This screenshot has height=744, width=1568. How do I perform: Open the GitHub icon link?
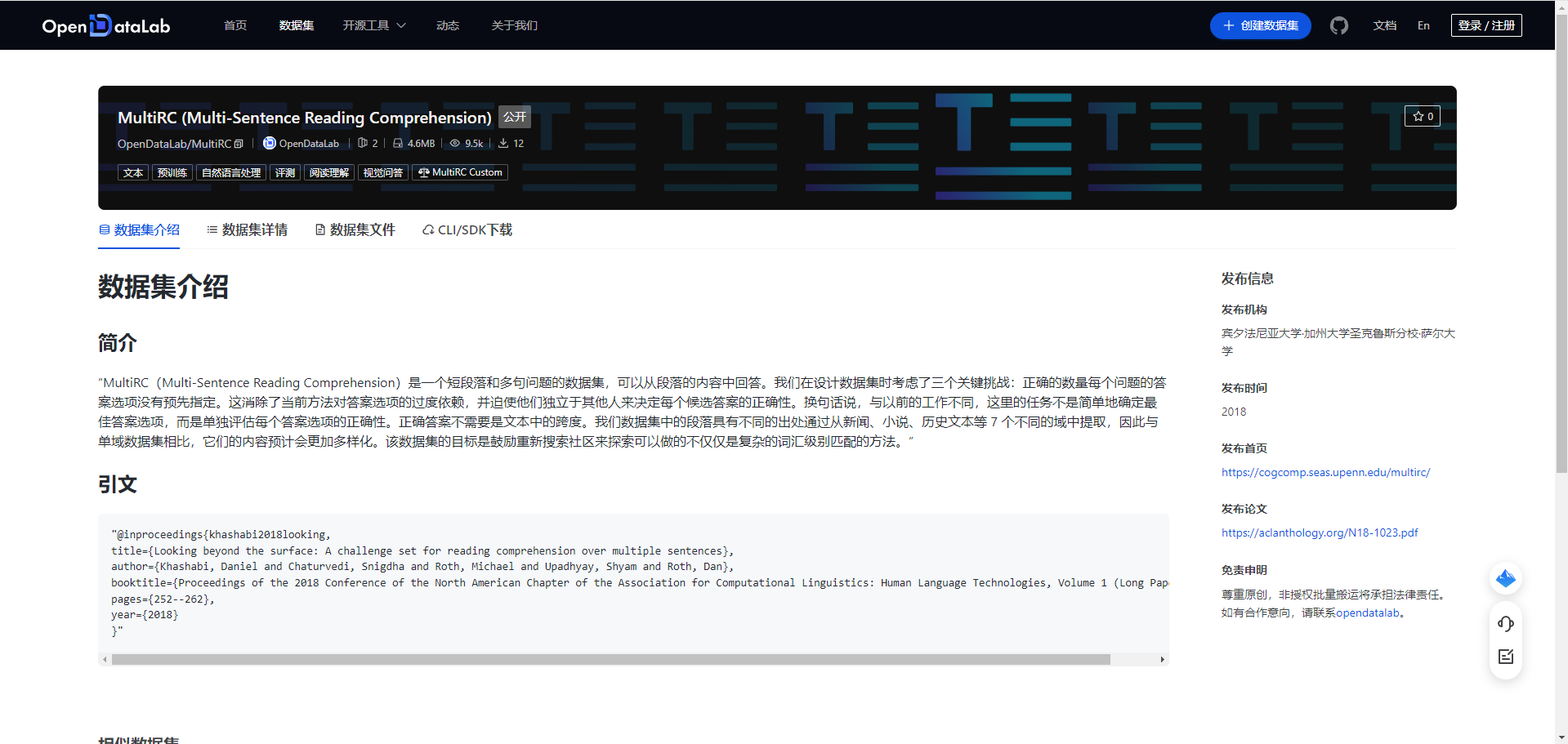point(1338,25)
